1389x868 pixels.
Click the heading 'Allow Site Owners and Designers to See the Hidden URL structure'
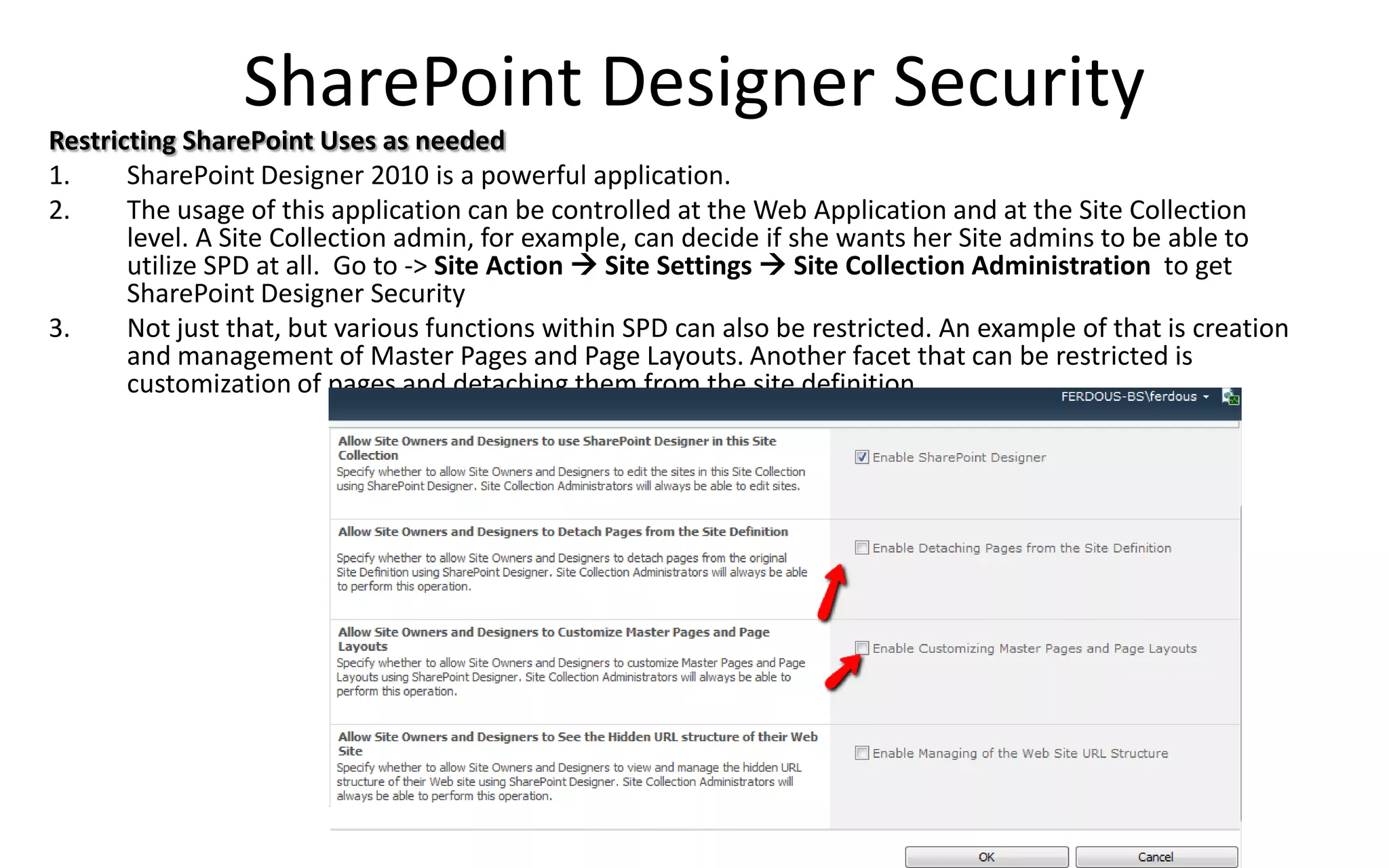coord(578,743)
